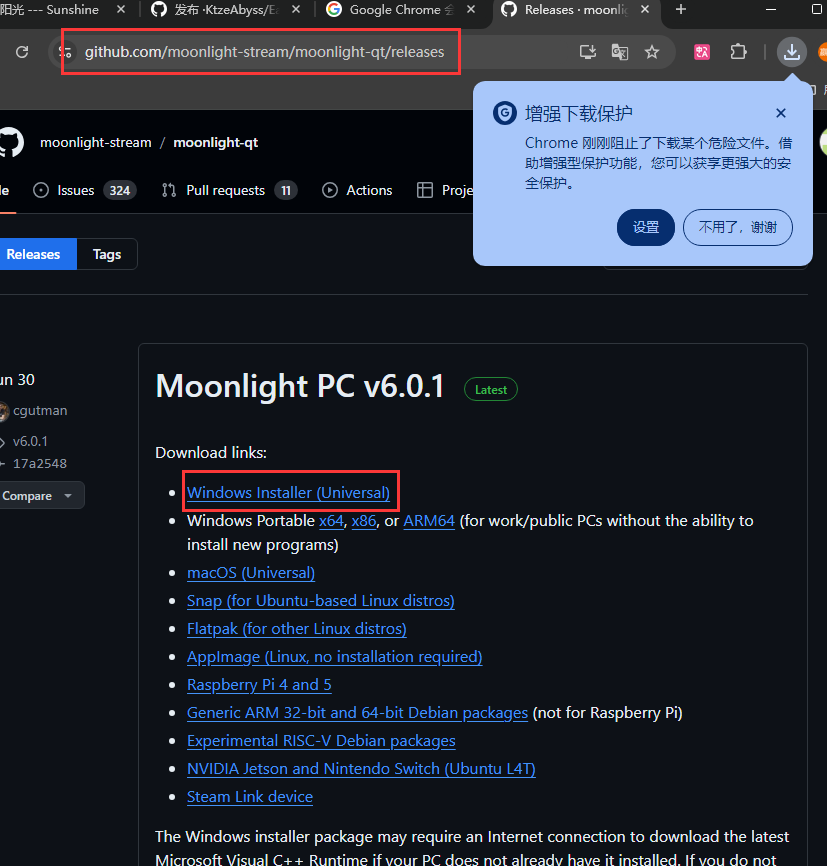Bookmark this page with star icon
The width and height of the screenshot is (827, 866).
[x=652, y=52]
